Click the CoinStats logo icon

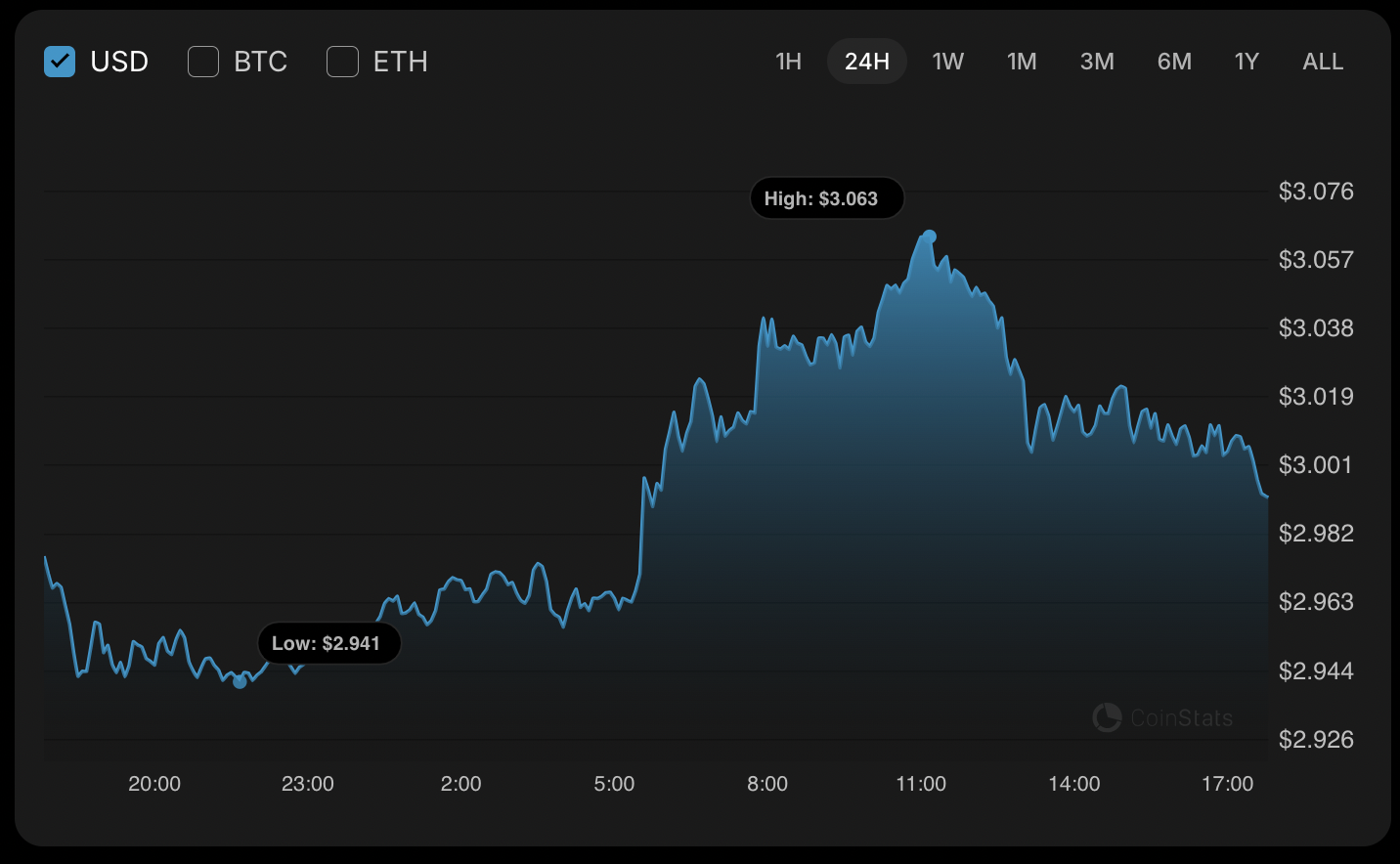(1107, 717)
